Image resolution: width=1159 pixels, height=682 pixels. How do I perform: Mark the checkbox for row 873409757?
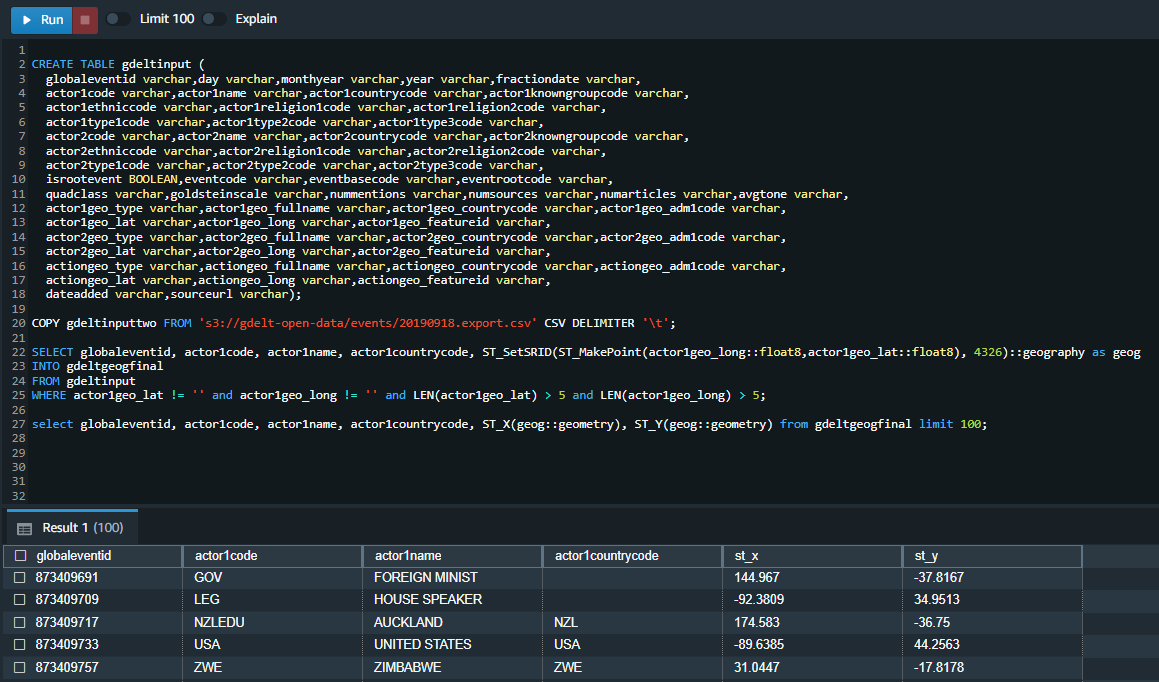[x=20, y=666]
